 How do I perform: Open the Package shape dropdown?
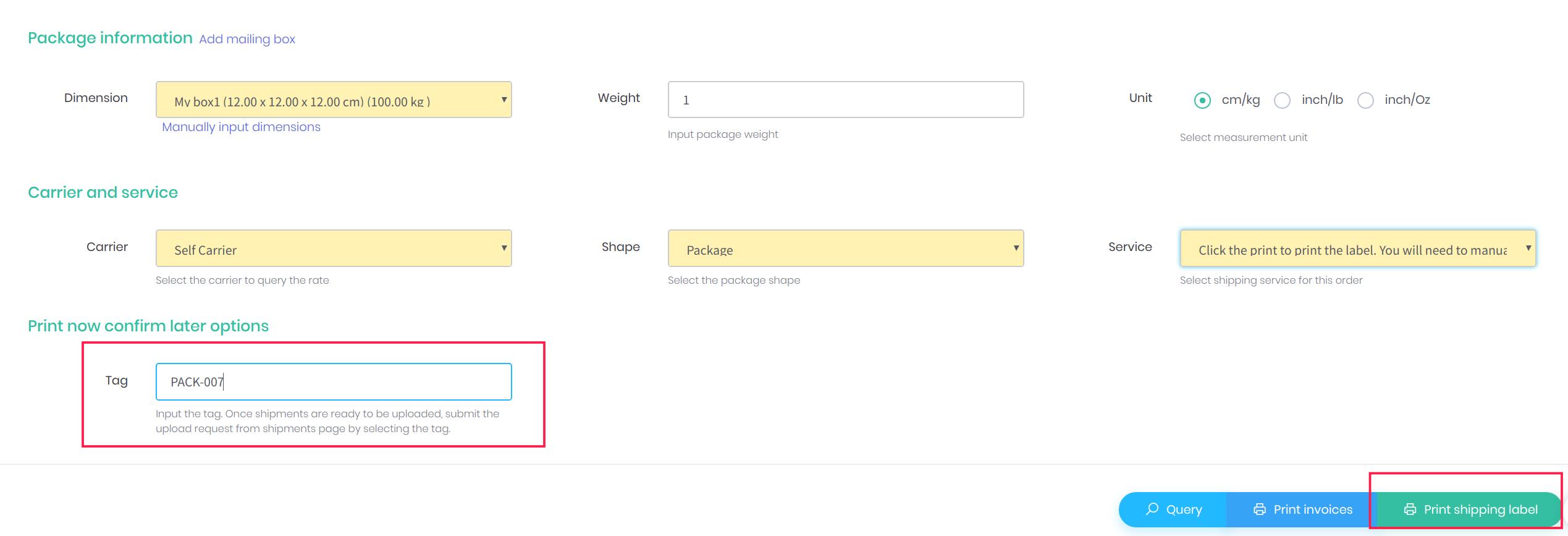click(x=846, y=248)
